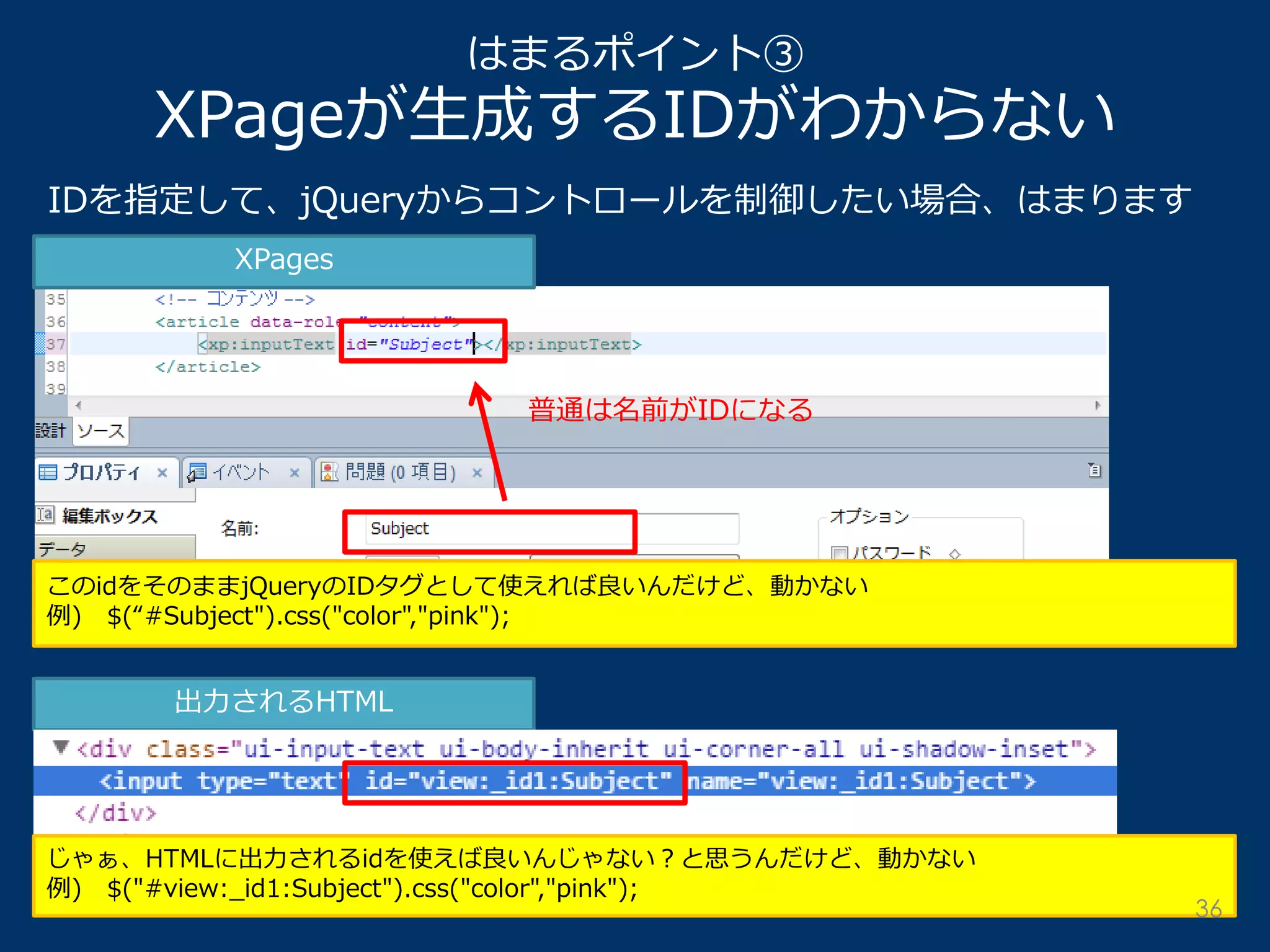The width and height of the screenshot is (1270, 952).
Task: Click the diamond icon beside パスワード
Action: click(954, 553)
